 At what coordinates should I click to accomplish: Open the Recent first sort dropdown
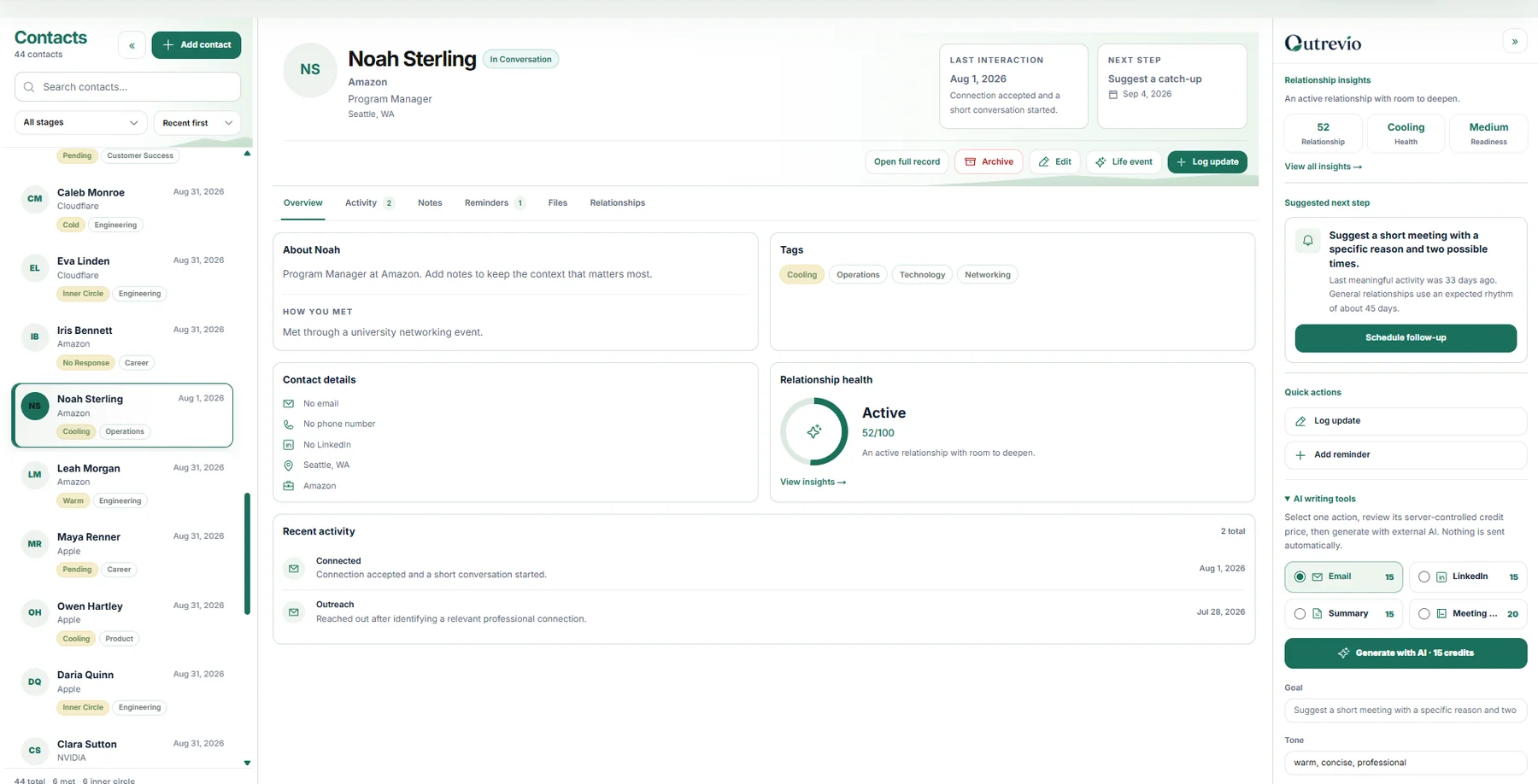tap(197, 123)
